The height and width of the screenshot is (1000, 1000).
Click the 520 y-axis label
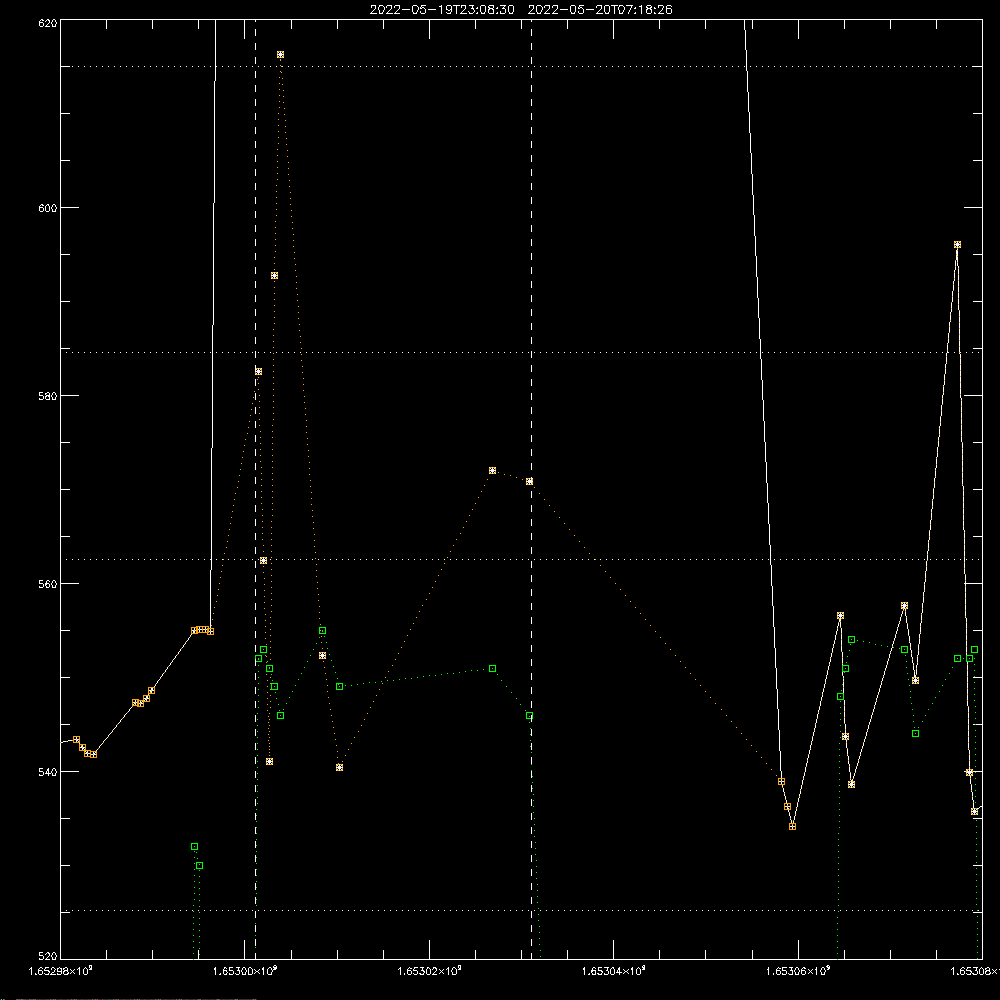(x=48, y=957)
